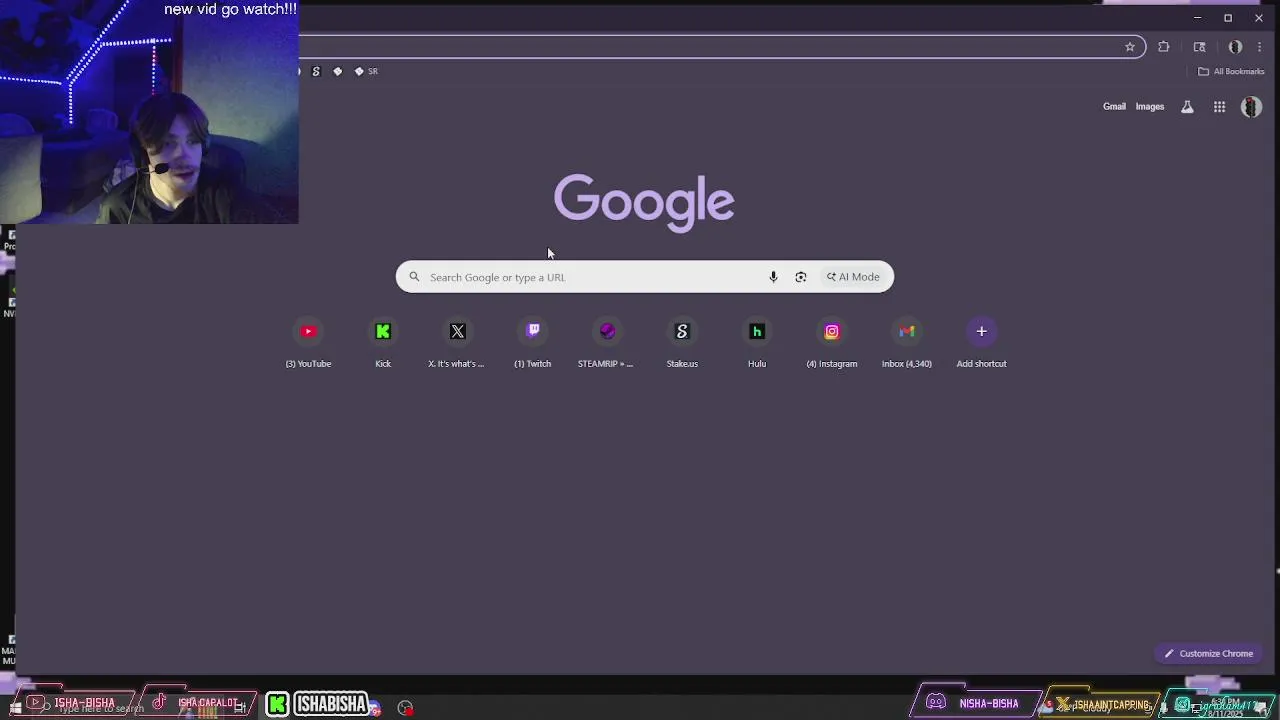Bookmark this tab with the star icon

tap(1130, 47)
